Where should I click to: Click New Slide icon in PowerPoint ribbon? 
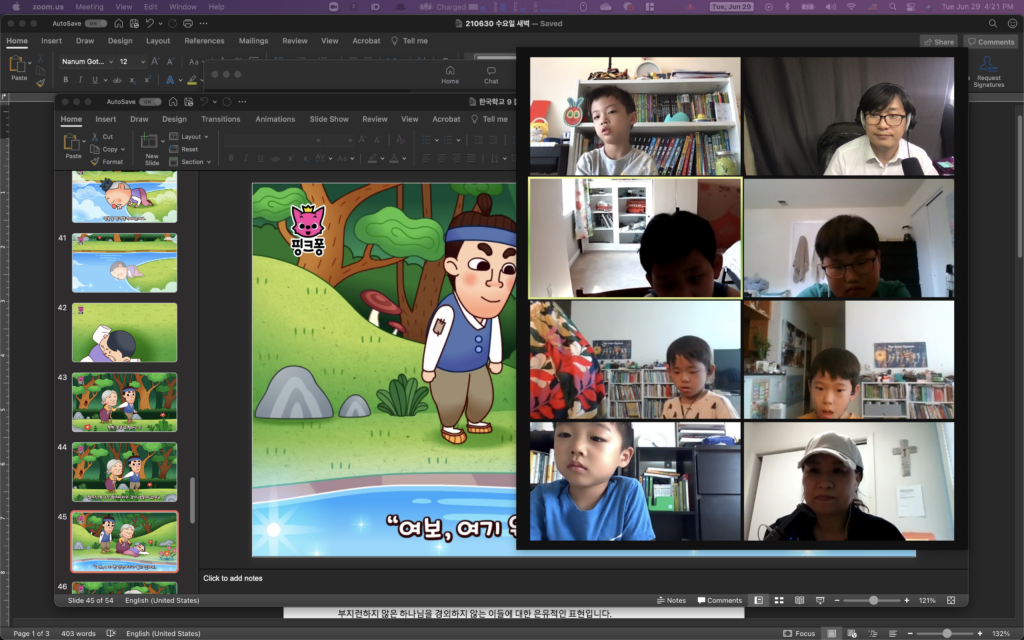pyautogui.click(x=151, y=143)
